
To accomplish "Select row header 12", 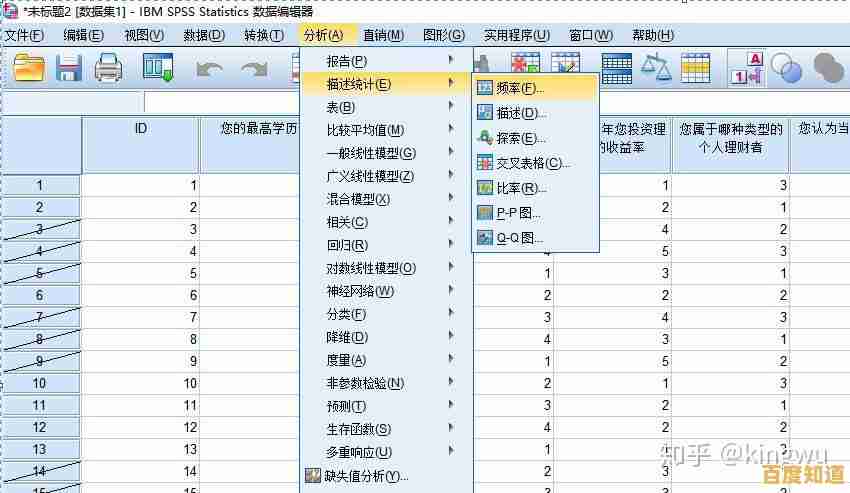I will [40, 427].
